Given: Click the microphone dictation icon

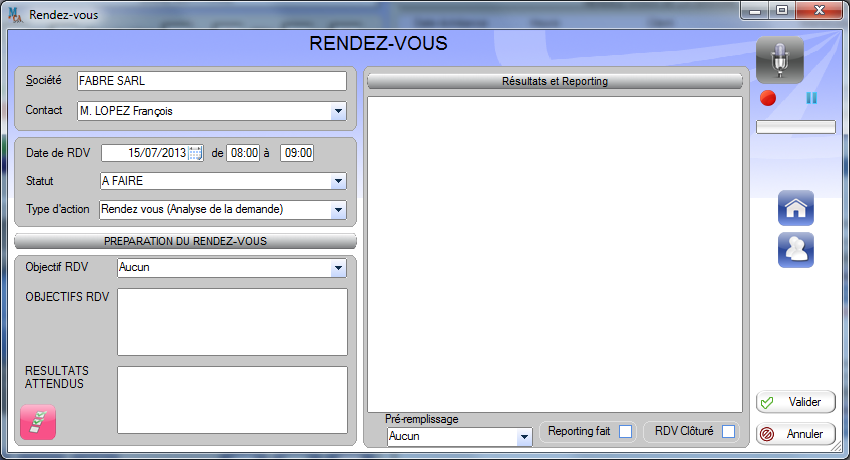Looking at the screenshot, I should 780,60.
